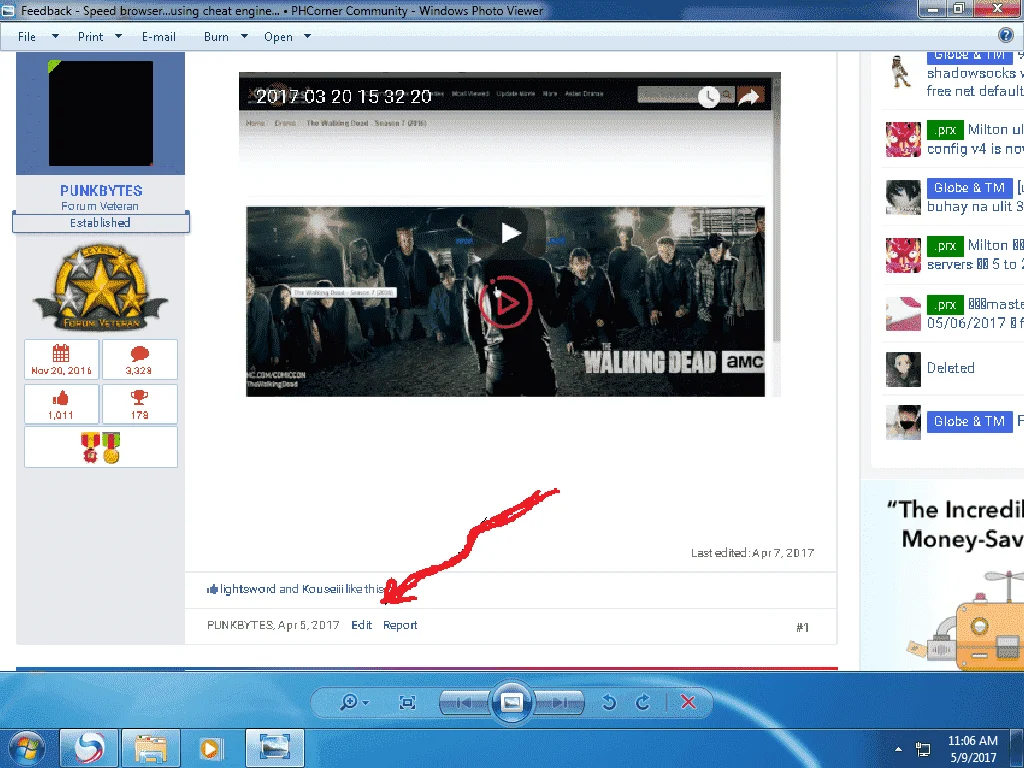
Task: Click the trophy points icon
Action: coord(140,398)
